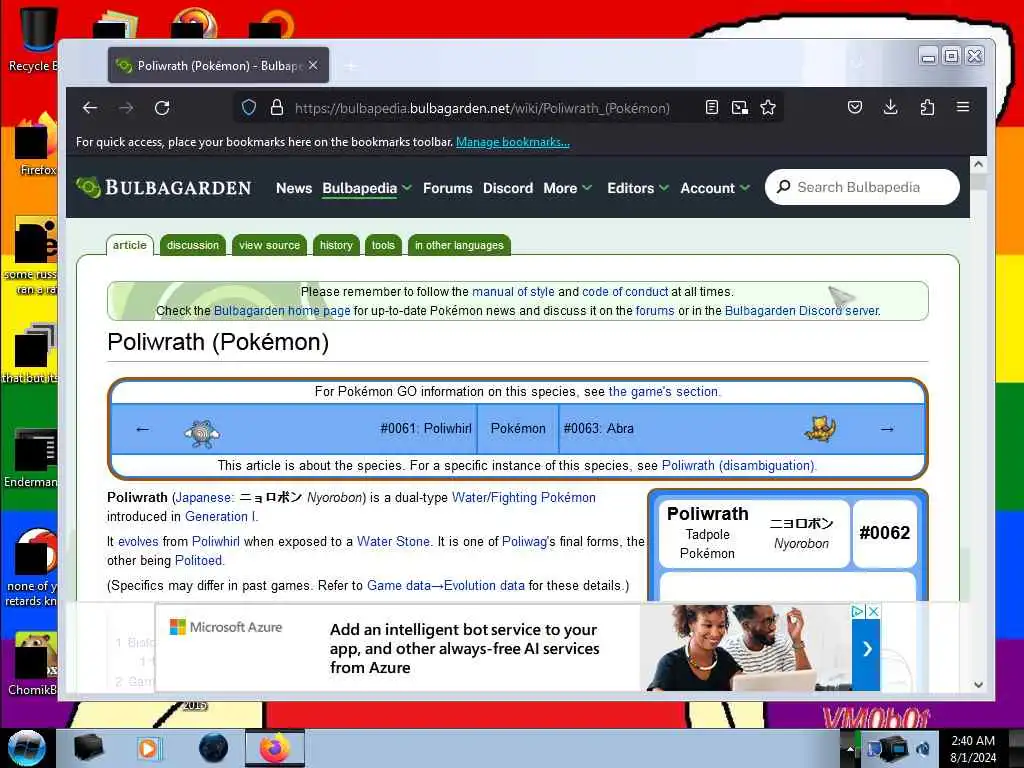Follow the #0063 Abra link
Viewport: 1024px width, 768px height.
599,428
